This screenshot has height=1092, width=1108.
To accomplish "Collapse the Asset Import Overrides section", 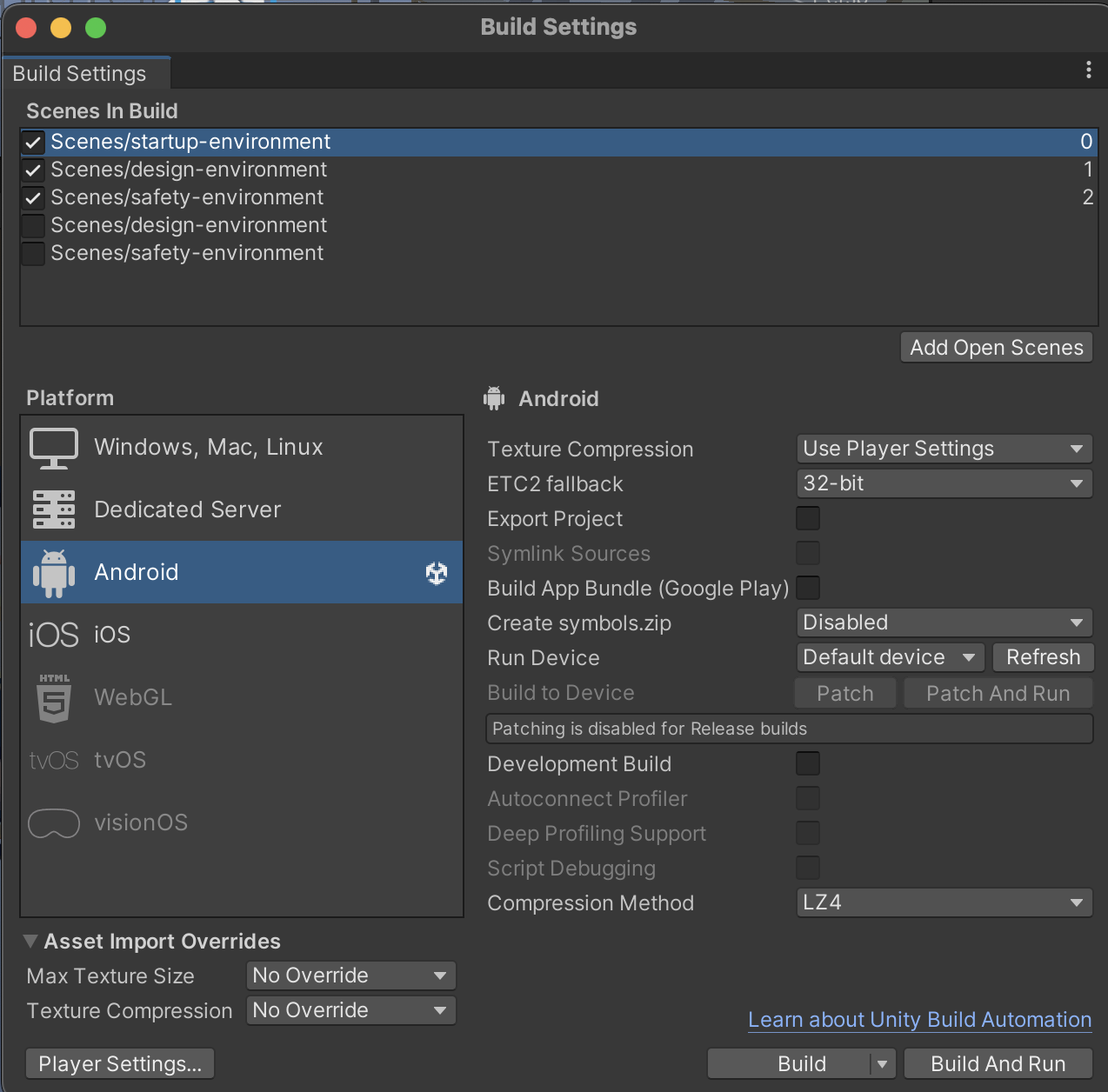I will click(x=31, y=942).
